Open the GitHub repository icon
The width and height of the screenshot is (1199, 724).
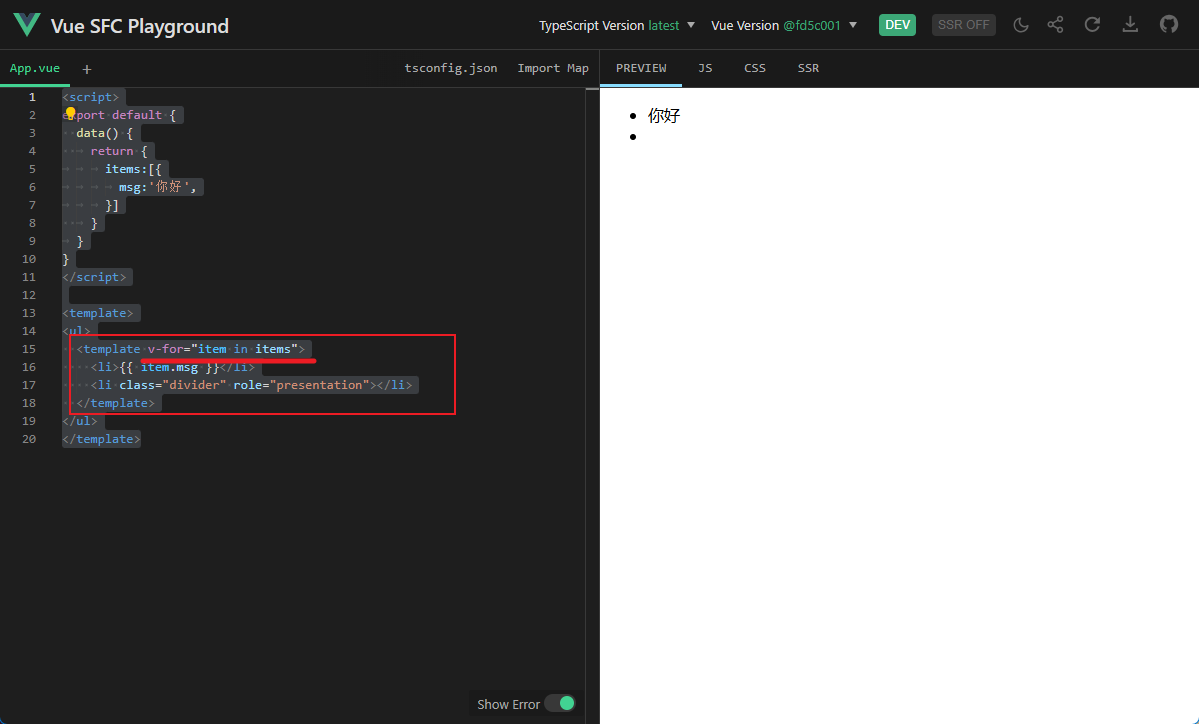(x=1168, y=24)
